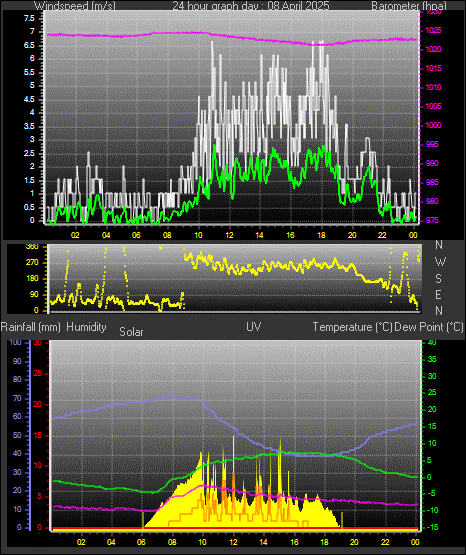Select 1000 on the barometer axis
This screenshot has height=555, width=466.
pyautogui.click(x=433, y=125)
